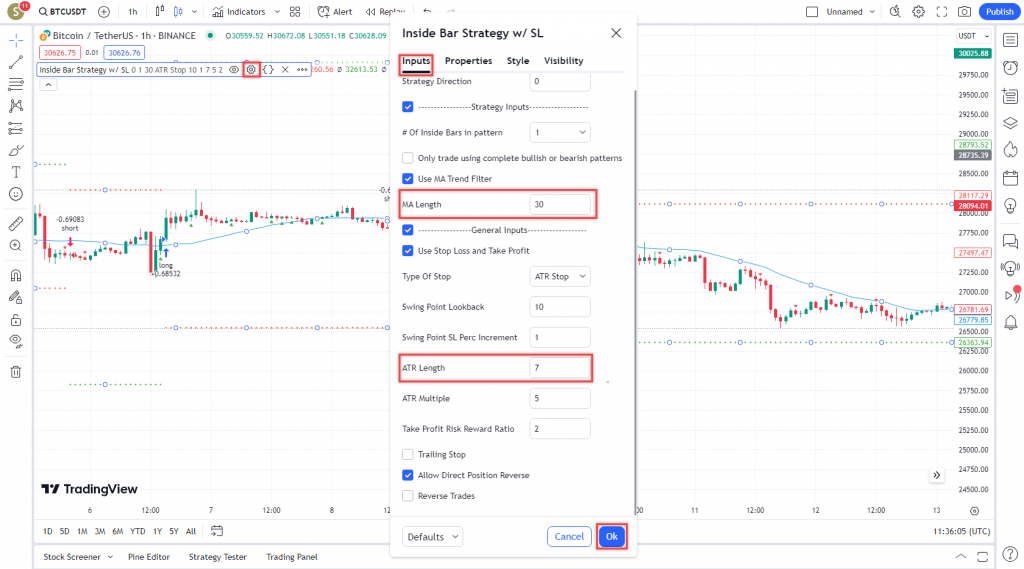
Task: Open the chart type dropdown arrow
Action: click(x=194, y=12)
